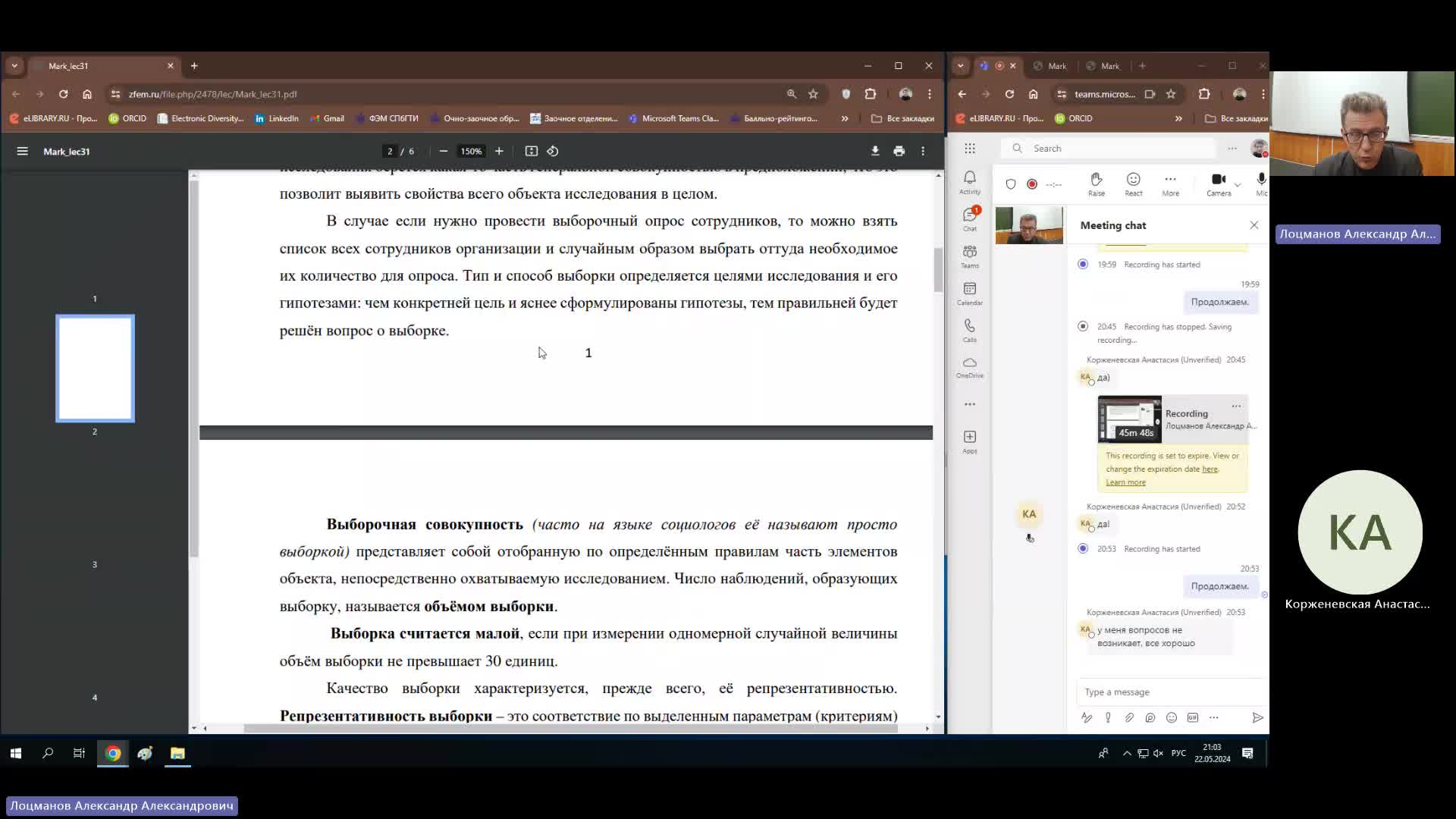
Task: Open OneDrive in Teams sidebar
Action: tap(970, 367)
